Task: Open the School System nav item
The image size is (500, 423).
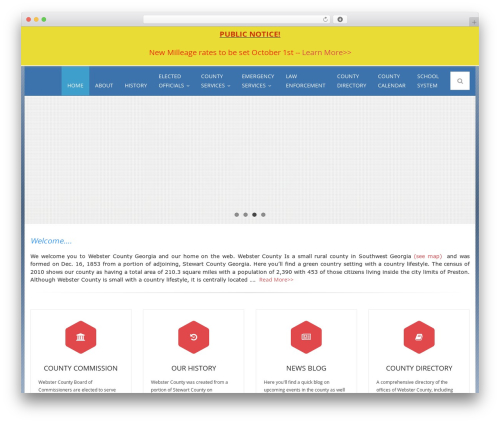Action: (427, 81)
